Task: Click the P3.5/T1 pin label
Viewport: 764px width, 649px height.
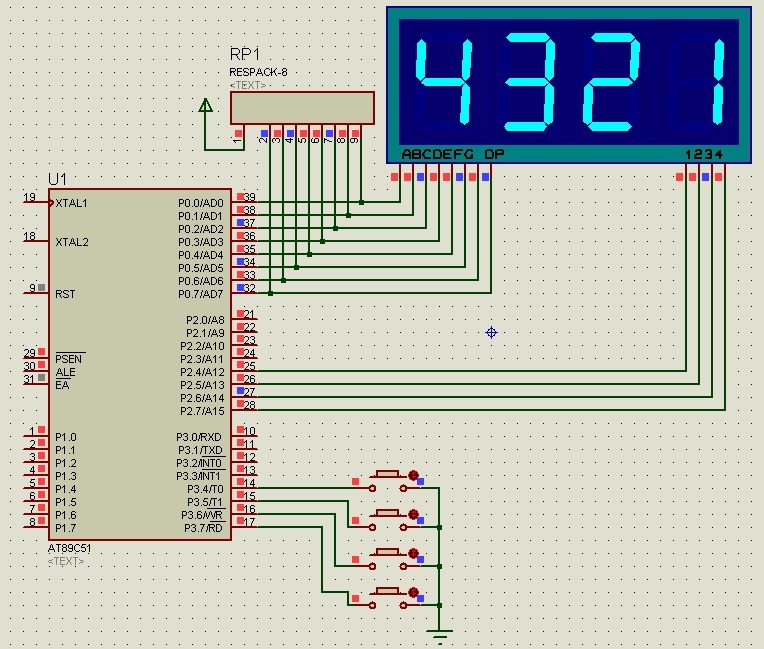Action: [205, 502]
